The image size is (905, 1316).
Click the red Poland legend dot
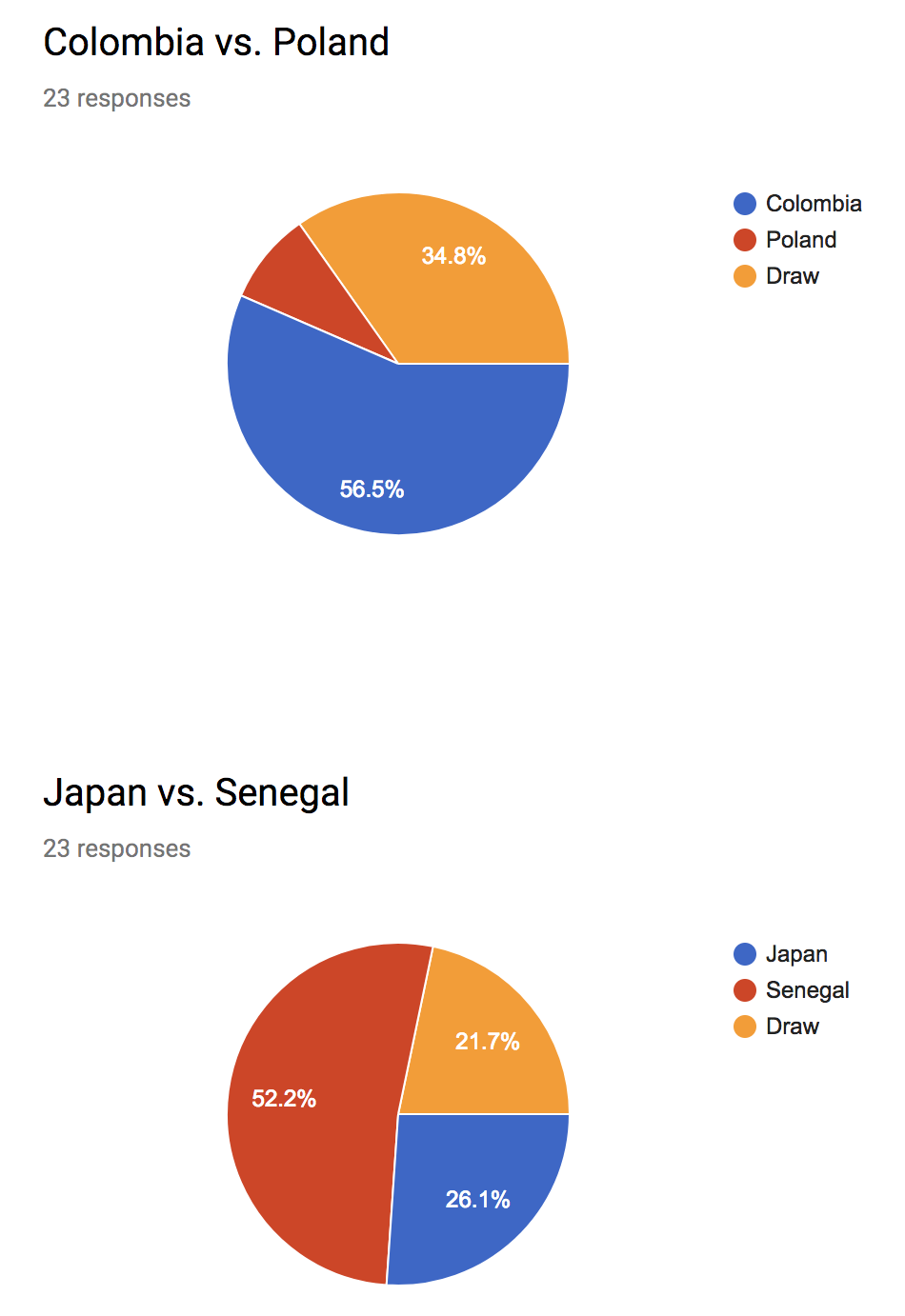[745, 240]
